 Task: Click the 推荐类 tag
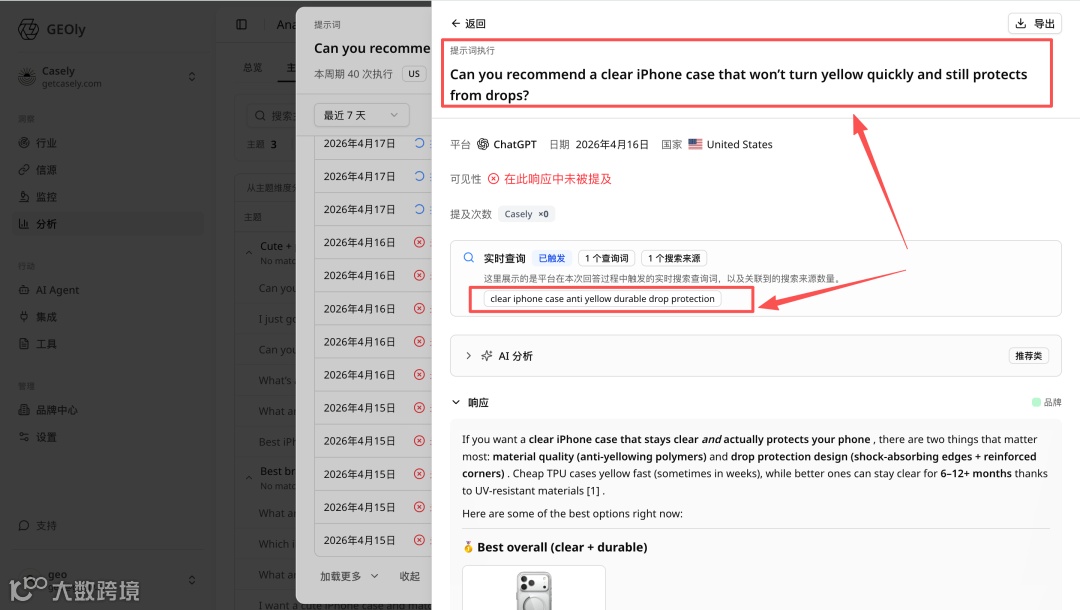pyautogui.click(x=1028, y=356)
